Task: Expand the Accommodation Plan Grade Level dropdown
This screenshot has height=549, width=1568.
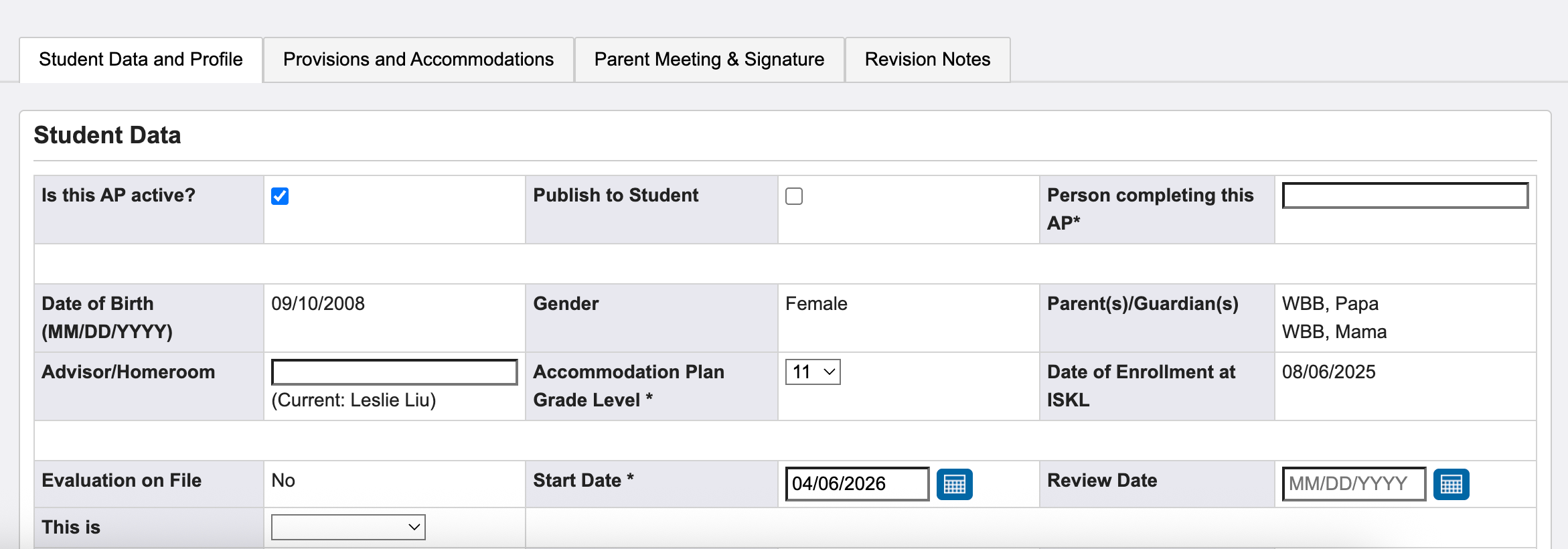Action: [813, 372]
